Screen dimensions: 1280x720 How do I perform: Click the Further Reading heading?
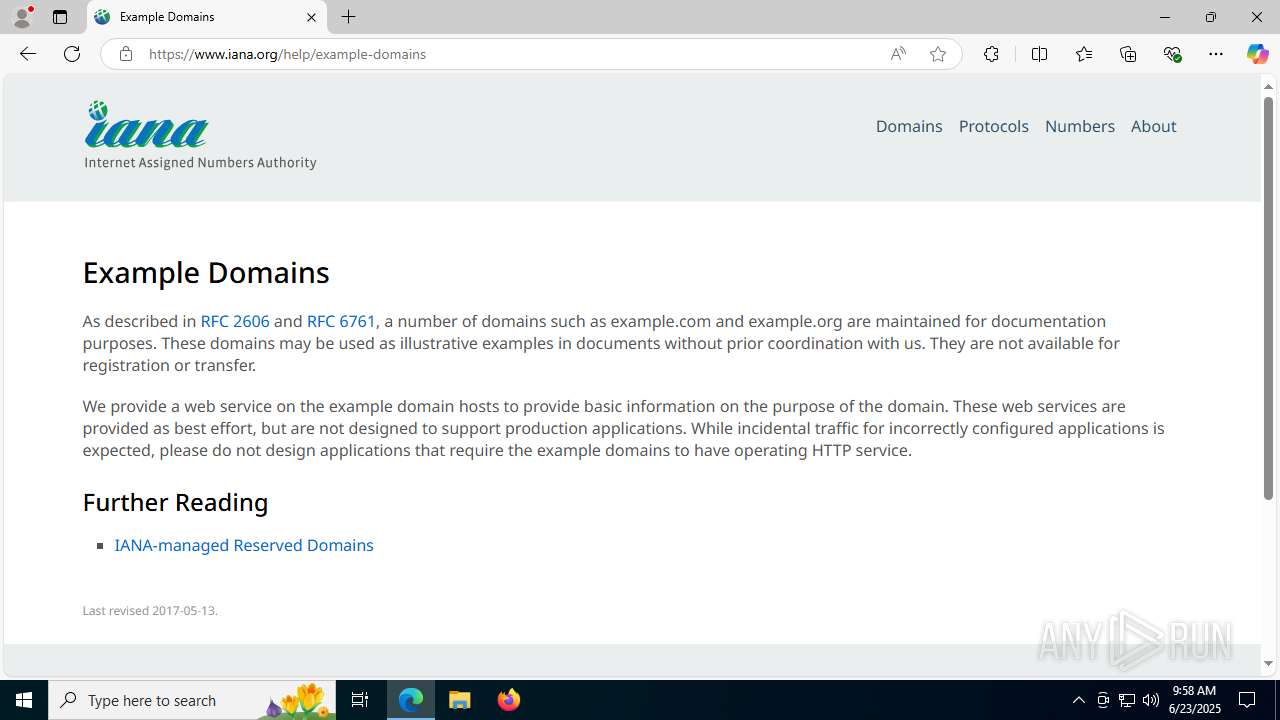tap(175, 502)
